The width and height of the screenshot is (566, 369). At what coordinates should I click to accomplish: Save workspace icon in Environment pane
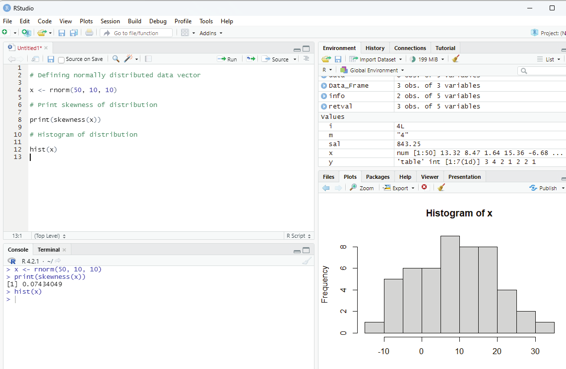[x=338, y=59]
